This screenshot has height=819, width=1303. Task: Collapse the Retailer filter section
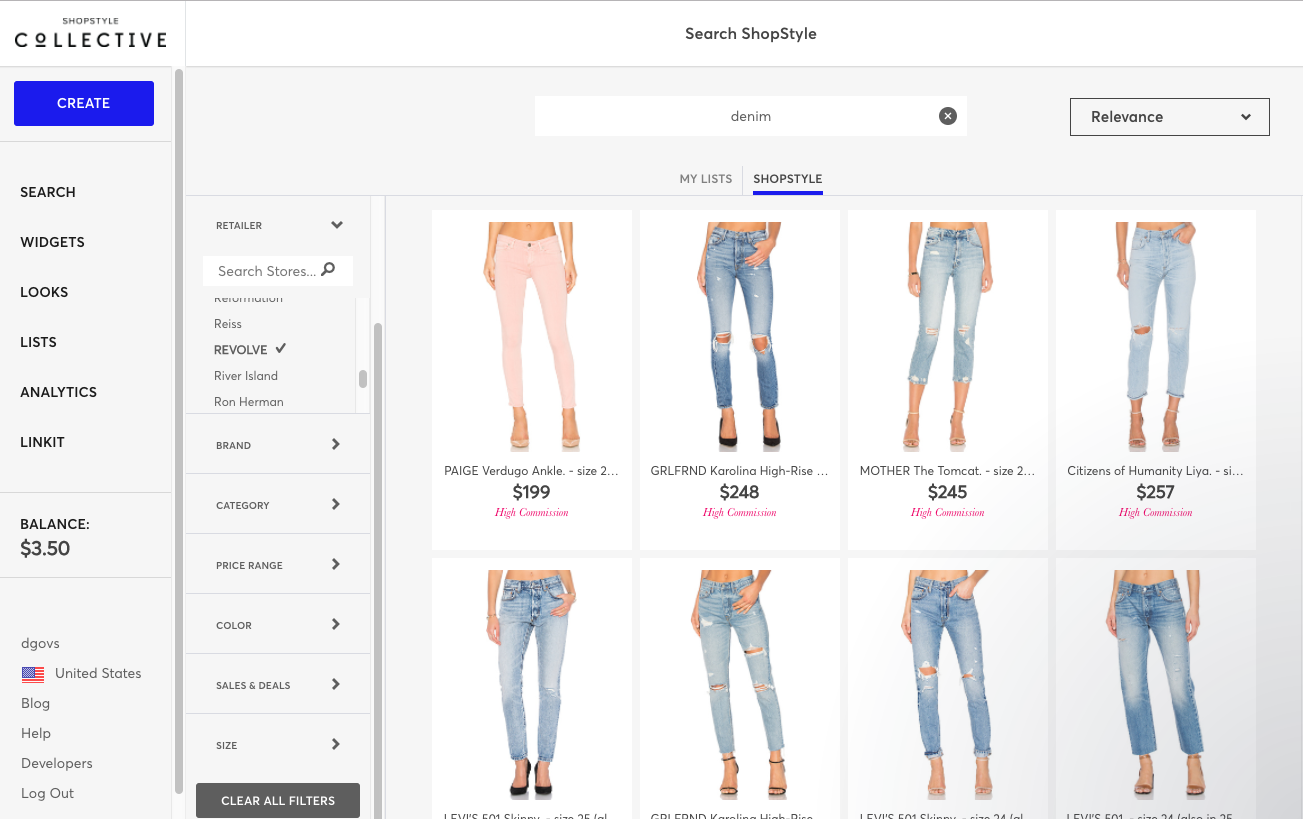click(x=337, y=225)
